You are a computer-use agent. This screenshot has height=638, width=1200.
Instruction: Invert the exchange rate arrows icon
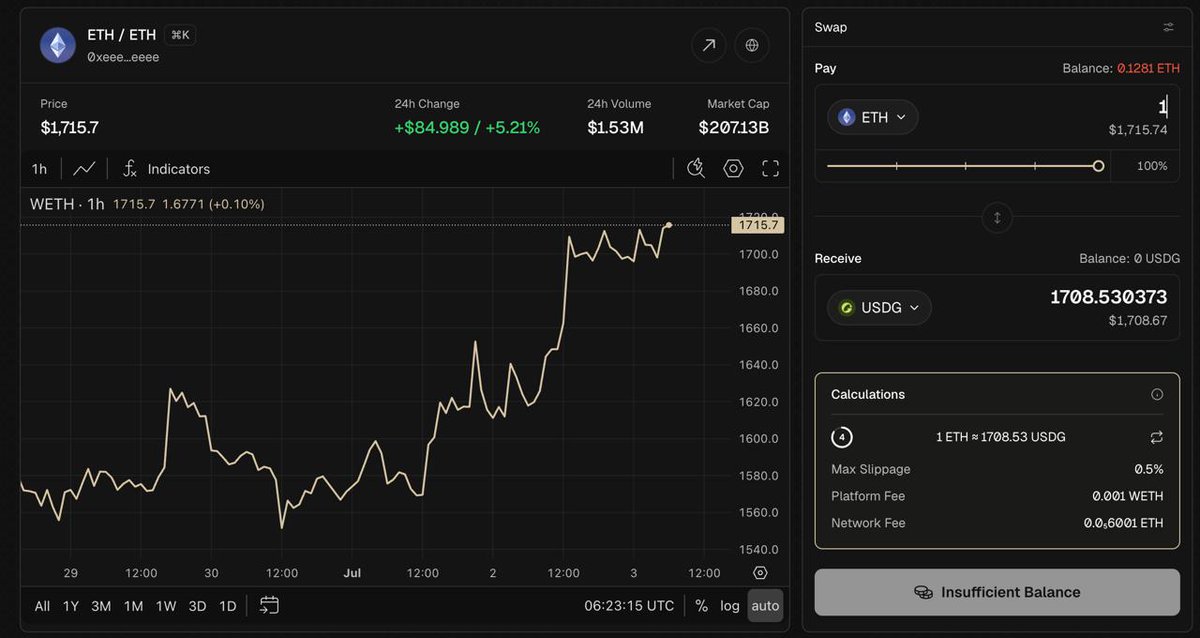tap(1157, 437)
